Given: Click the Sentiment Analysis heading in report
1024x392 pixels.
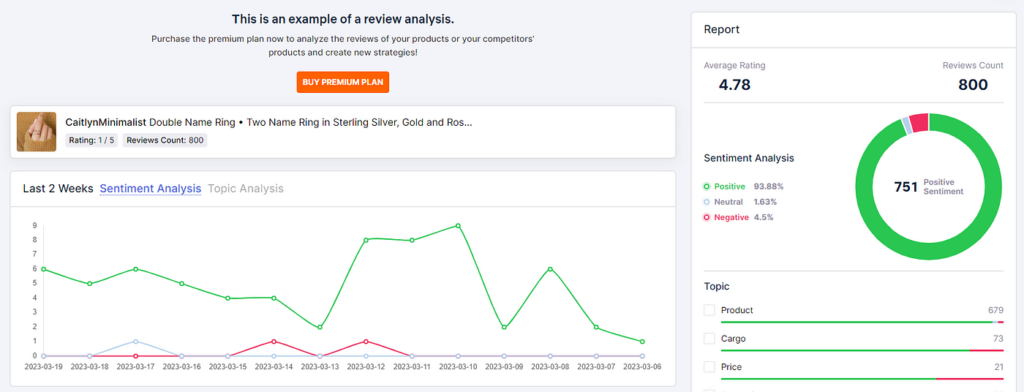Looking at the screenshot, I should [x=748, y=158].
